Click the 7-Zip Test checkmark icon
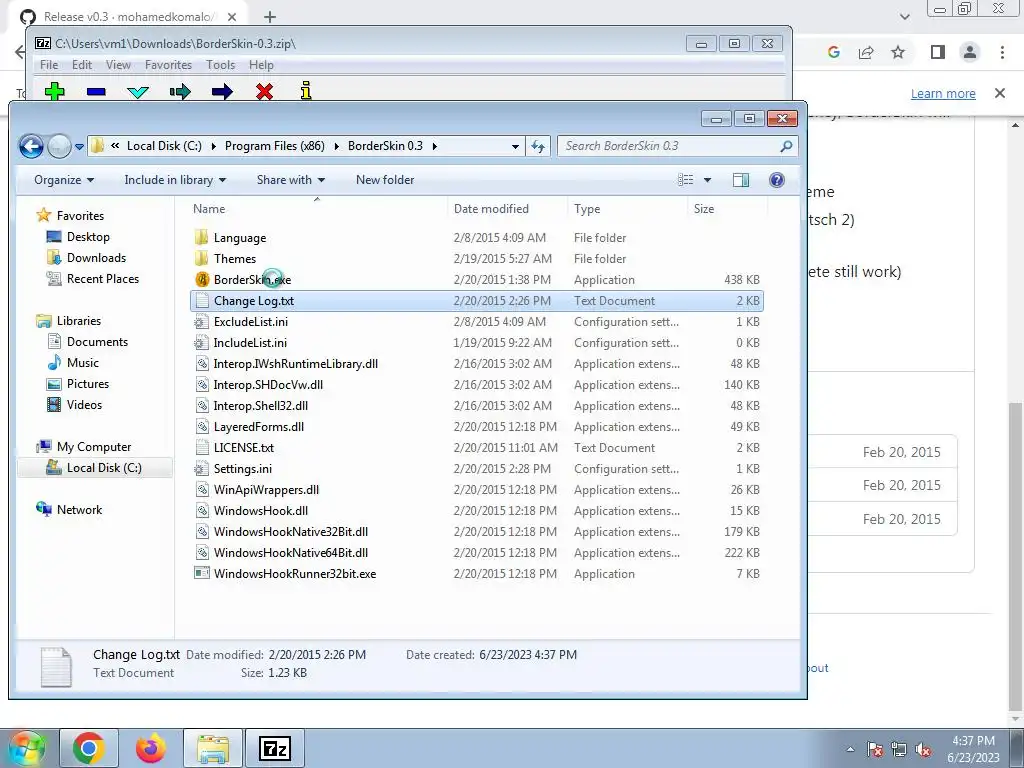 point(138,92)
